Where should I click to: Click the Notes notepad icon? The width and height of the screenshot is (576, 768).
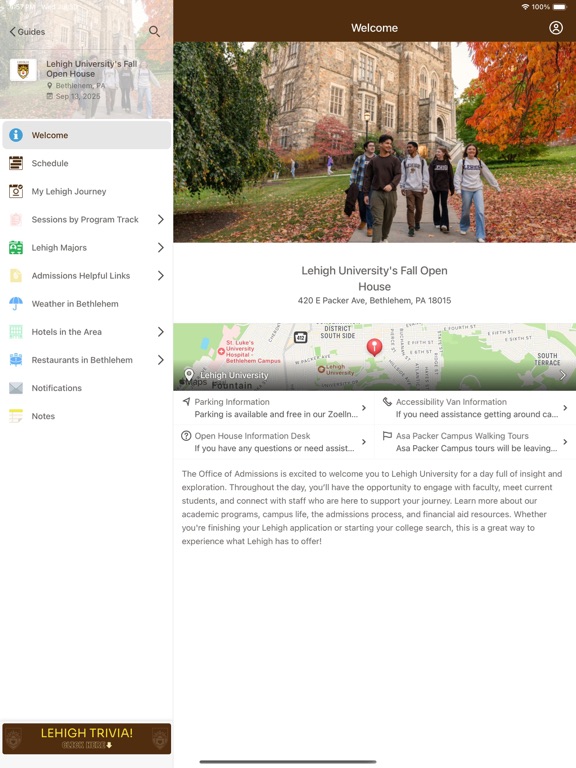[16, 416]
